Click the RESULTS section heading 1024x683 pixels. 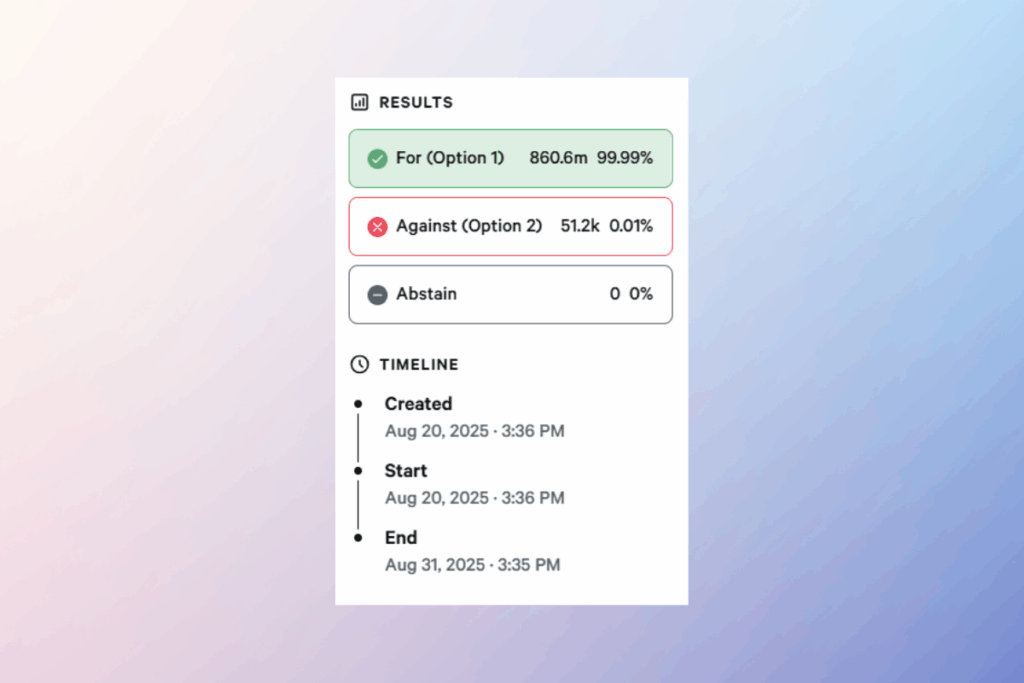pos(416,102)
